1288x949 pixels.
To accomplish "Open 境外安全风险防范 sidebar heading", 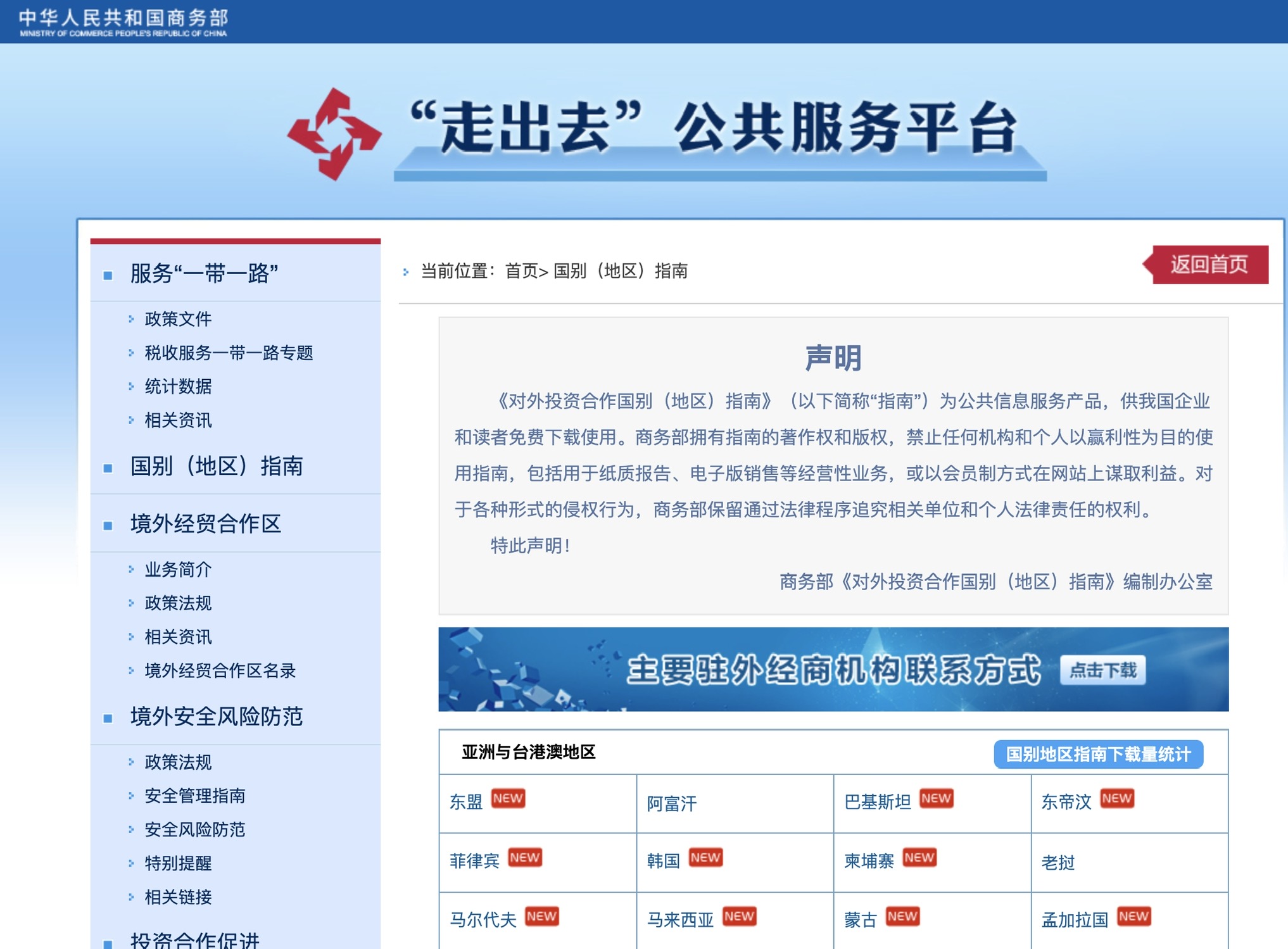I will point(217,717).
